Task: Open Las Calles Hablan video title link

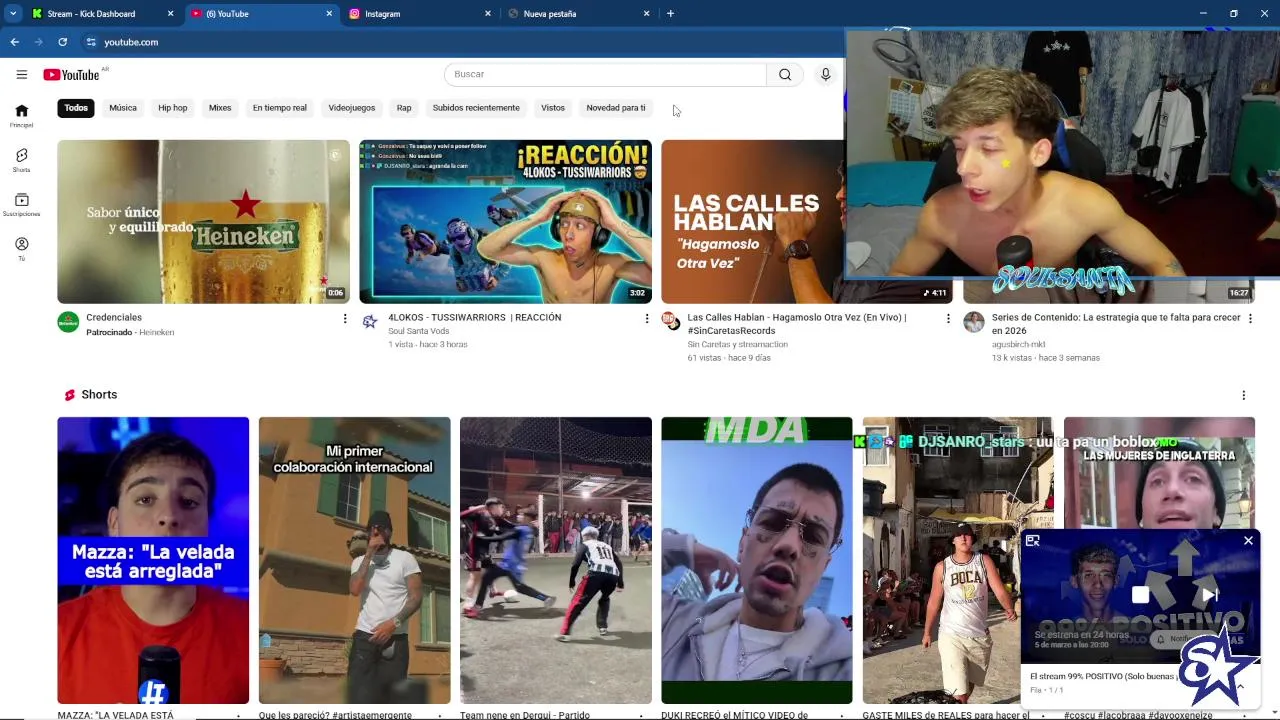Action: (x=797, y=324)
